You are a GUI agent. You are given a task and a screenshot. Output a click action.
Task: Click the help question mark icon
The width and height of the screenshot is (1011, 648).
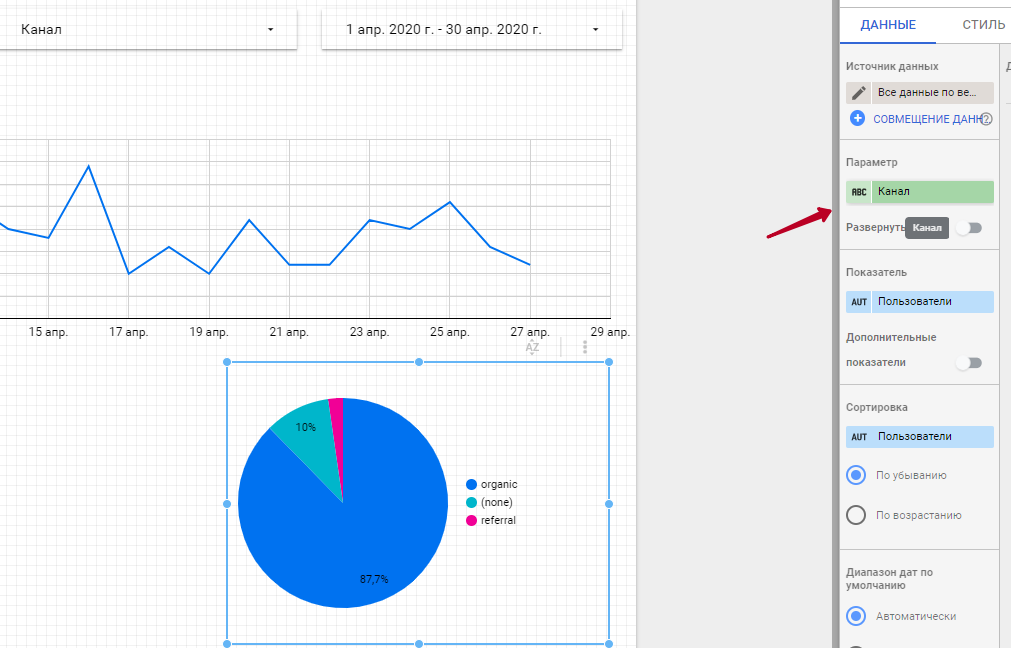[x=986, y=119]
